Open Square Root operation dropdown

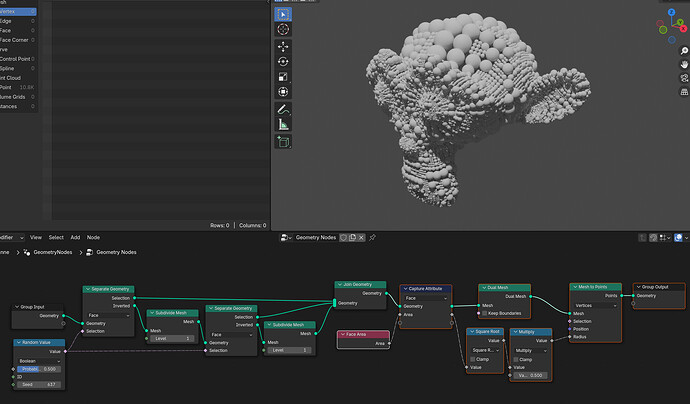[x=485, y=350]
